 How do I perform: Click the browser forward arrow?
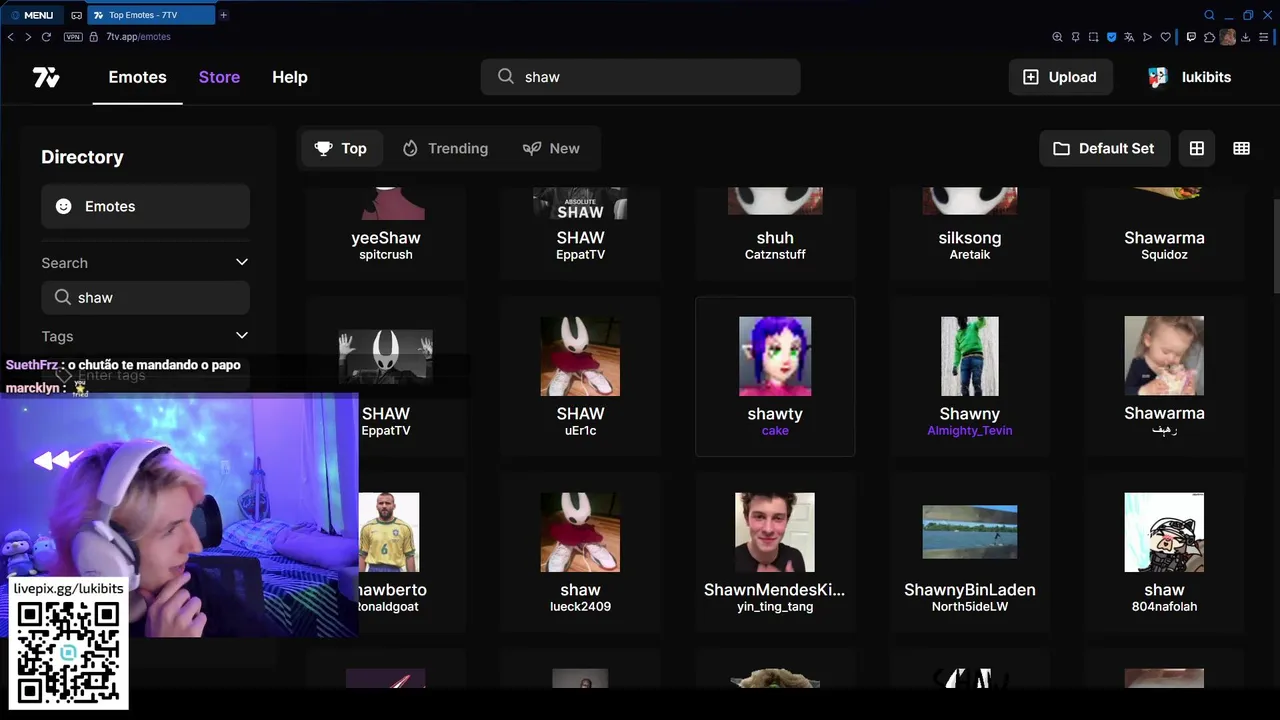point(28,37)
